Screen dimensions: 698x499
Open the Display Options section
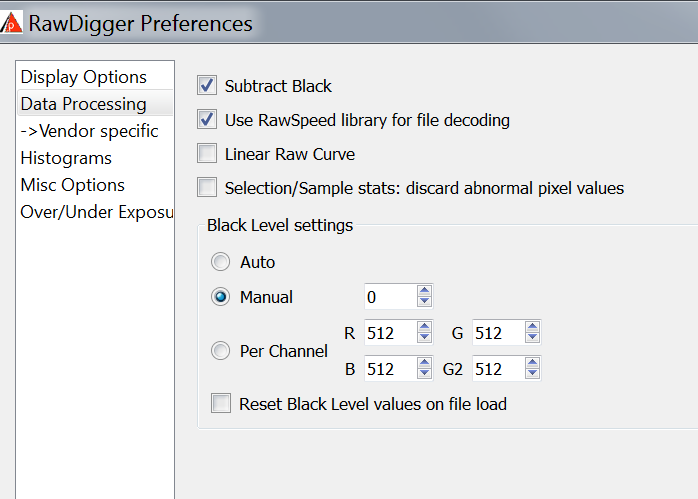tap(95, 77)
